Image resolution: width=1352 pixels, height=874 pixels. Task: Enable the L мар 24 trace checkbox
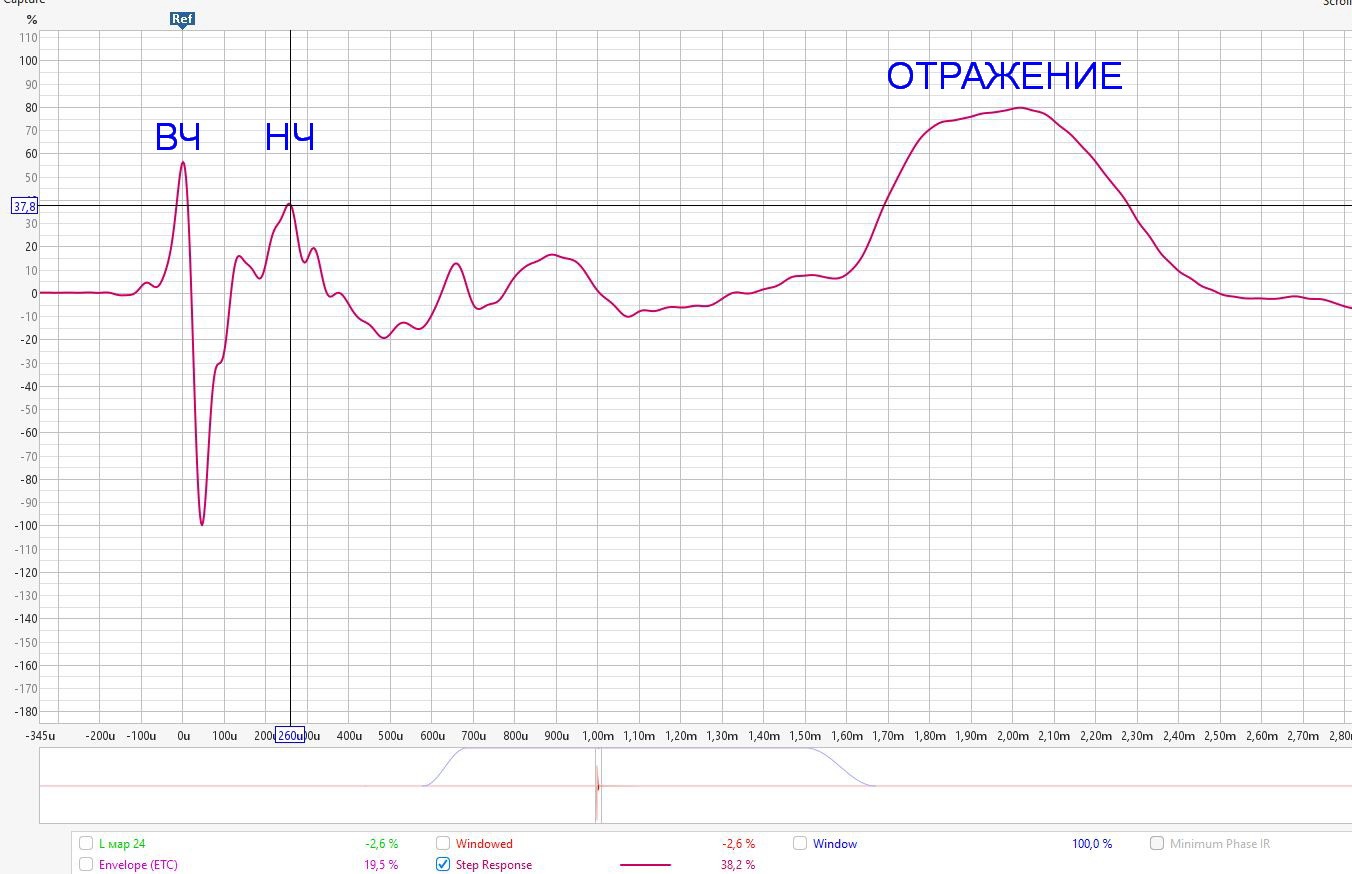tap(86, 843)
